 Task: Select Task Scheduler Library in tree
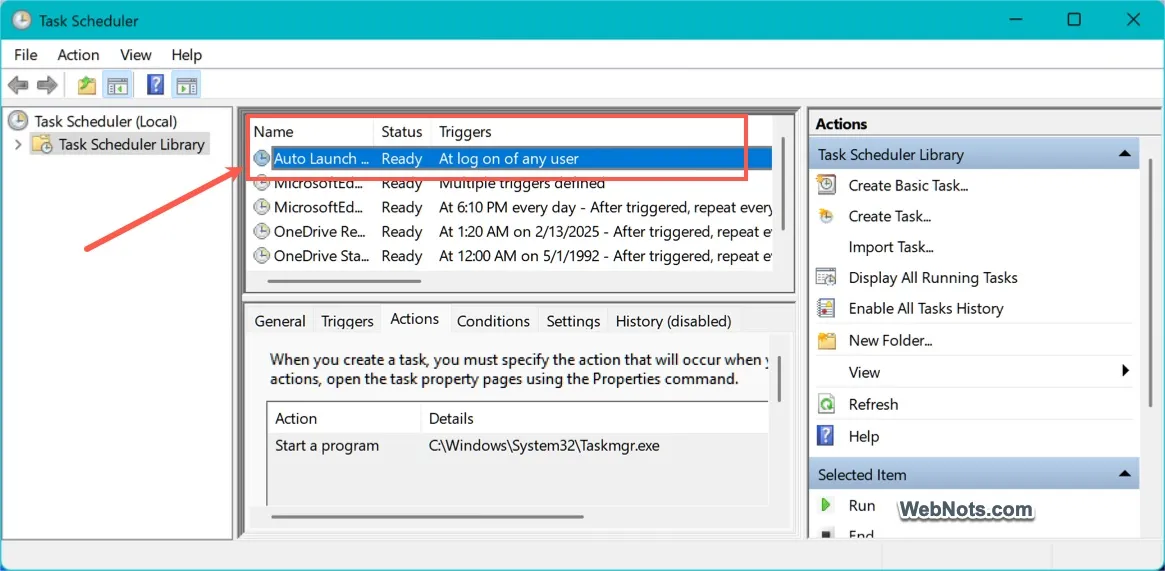click(132, 145)
